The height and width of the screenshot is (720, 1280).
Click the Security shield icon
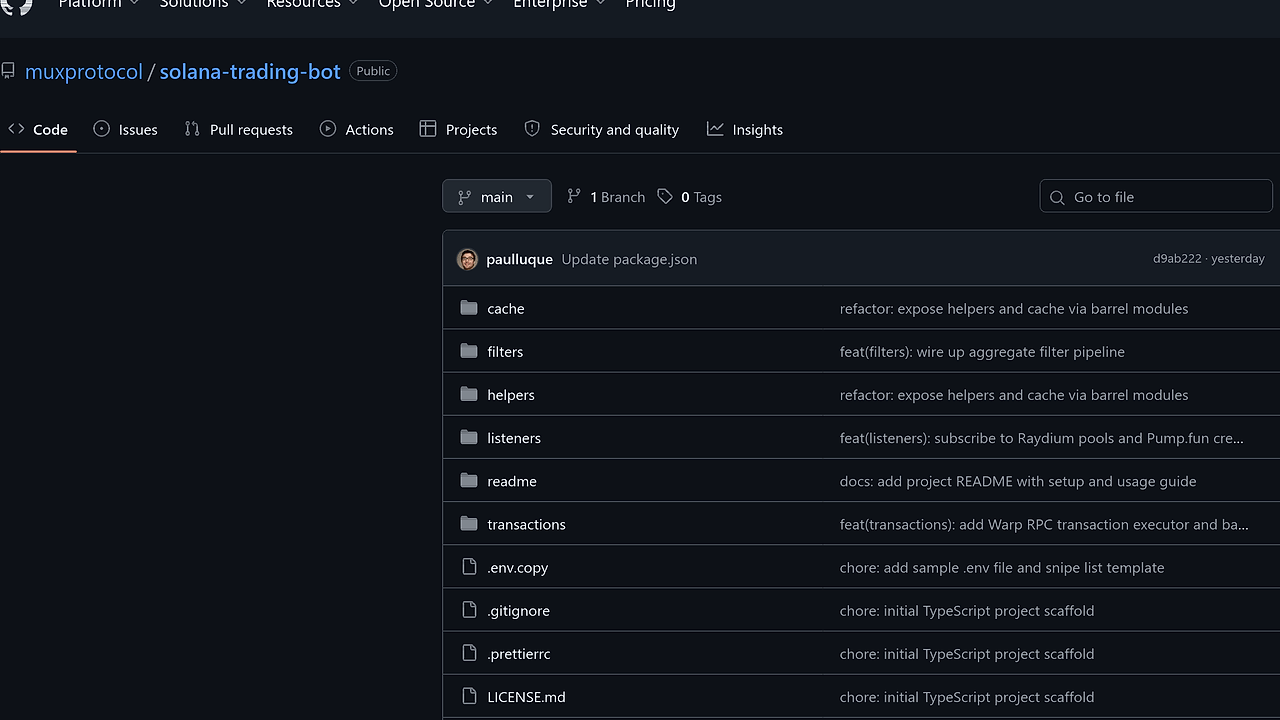click(x=532, y=129)
